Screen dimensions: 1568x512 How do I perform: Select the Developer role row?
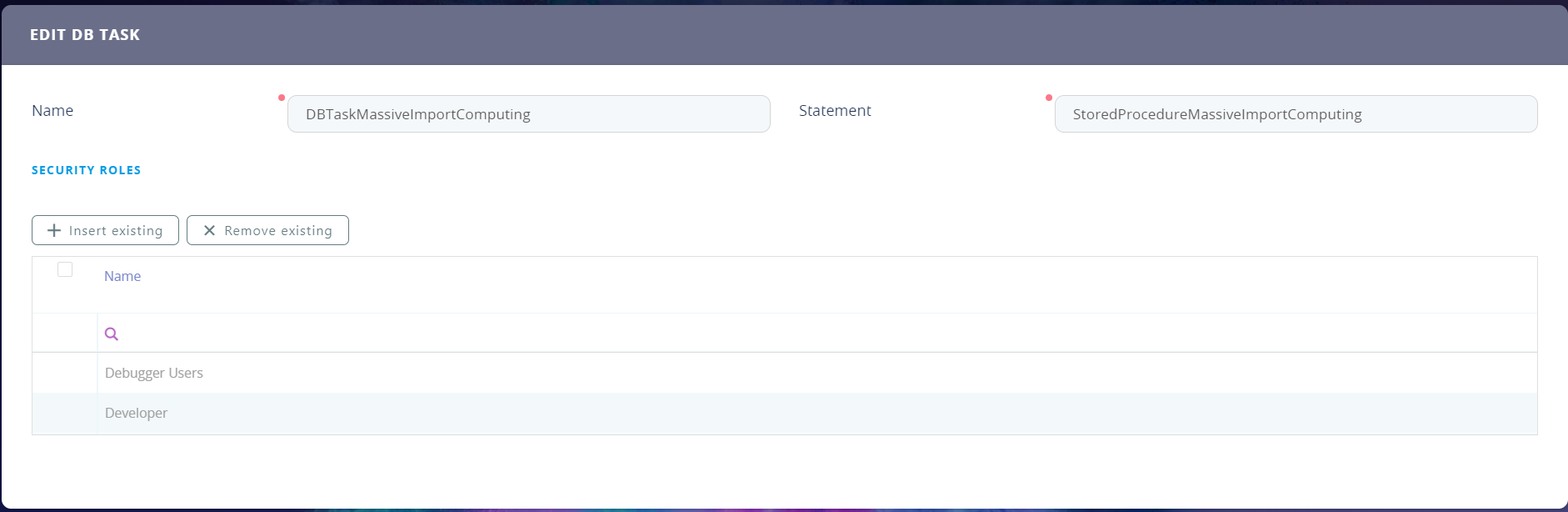(x=137, y=413)
